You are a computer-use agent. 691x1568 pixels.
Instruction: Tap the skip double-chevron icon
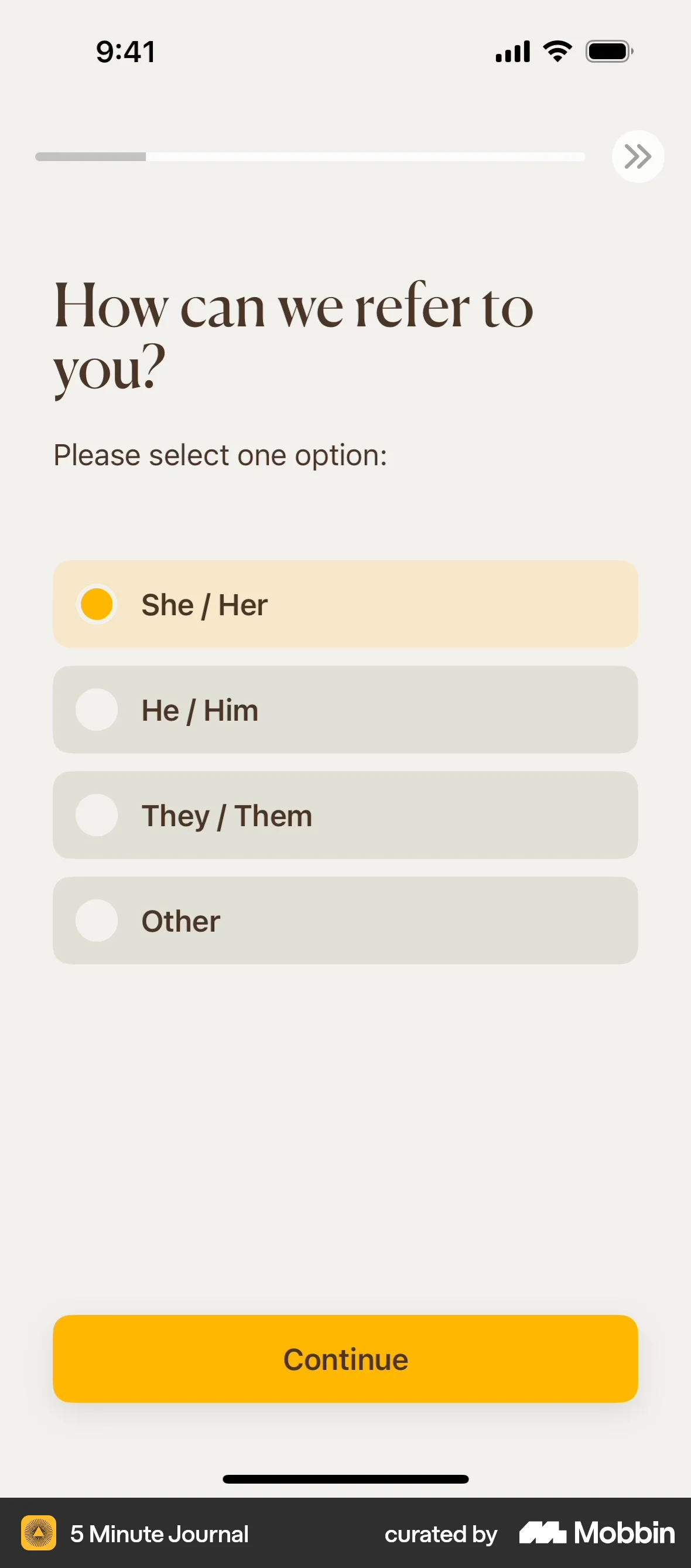click(638, 156)
